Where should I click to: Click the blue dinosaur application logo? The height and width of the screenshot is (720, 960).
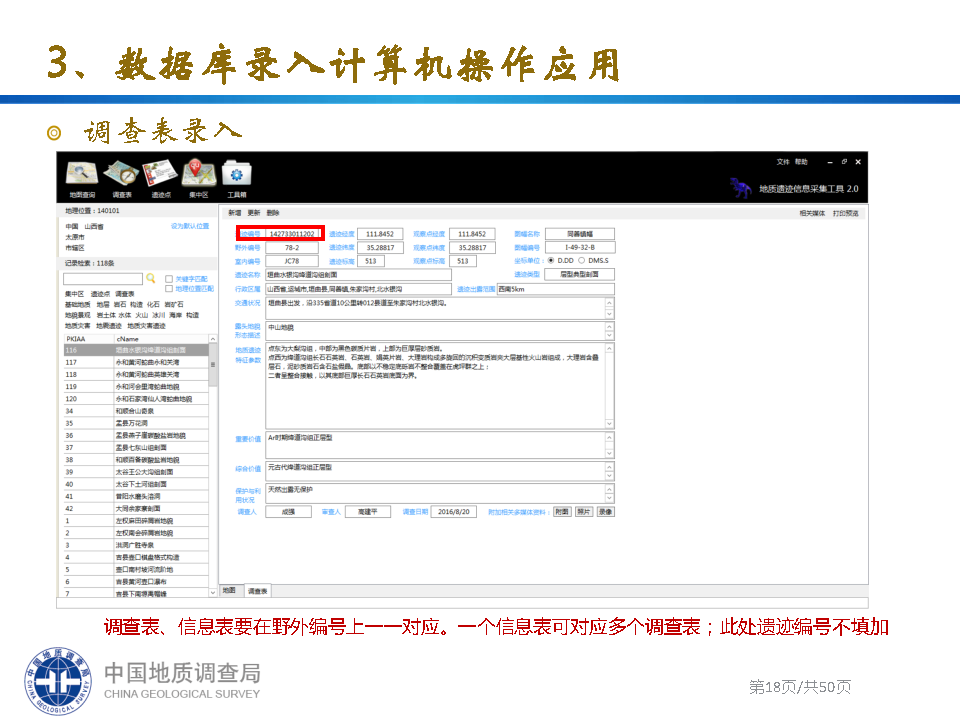coord(741,188)
